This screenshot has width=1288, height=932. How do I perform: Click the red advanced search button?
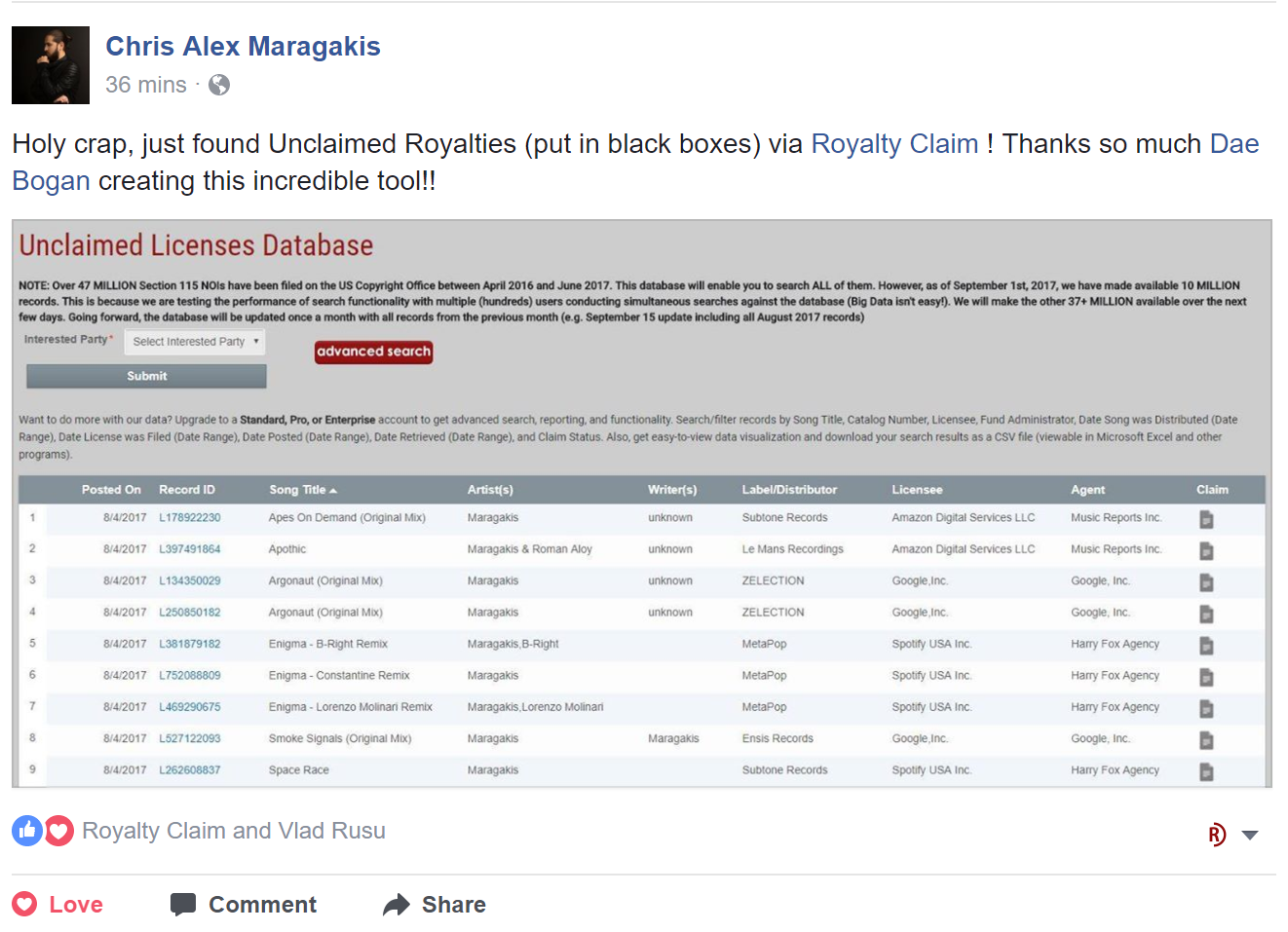point(373,352)
